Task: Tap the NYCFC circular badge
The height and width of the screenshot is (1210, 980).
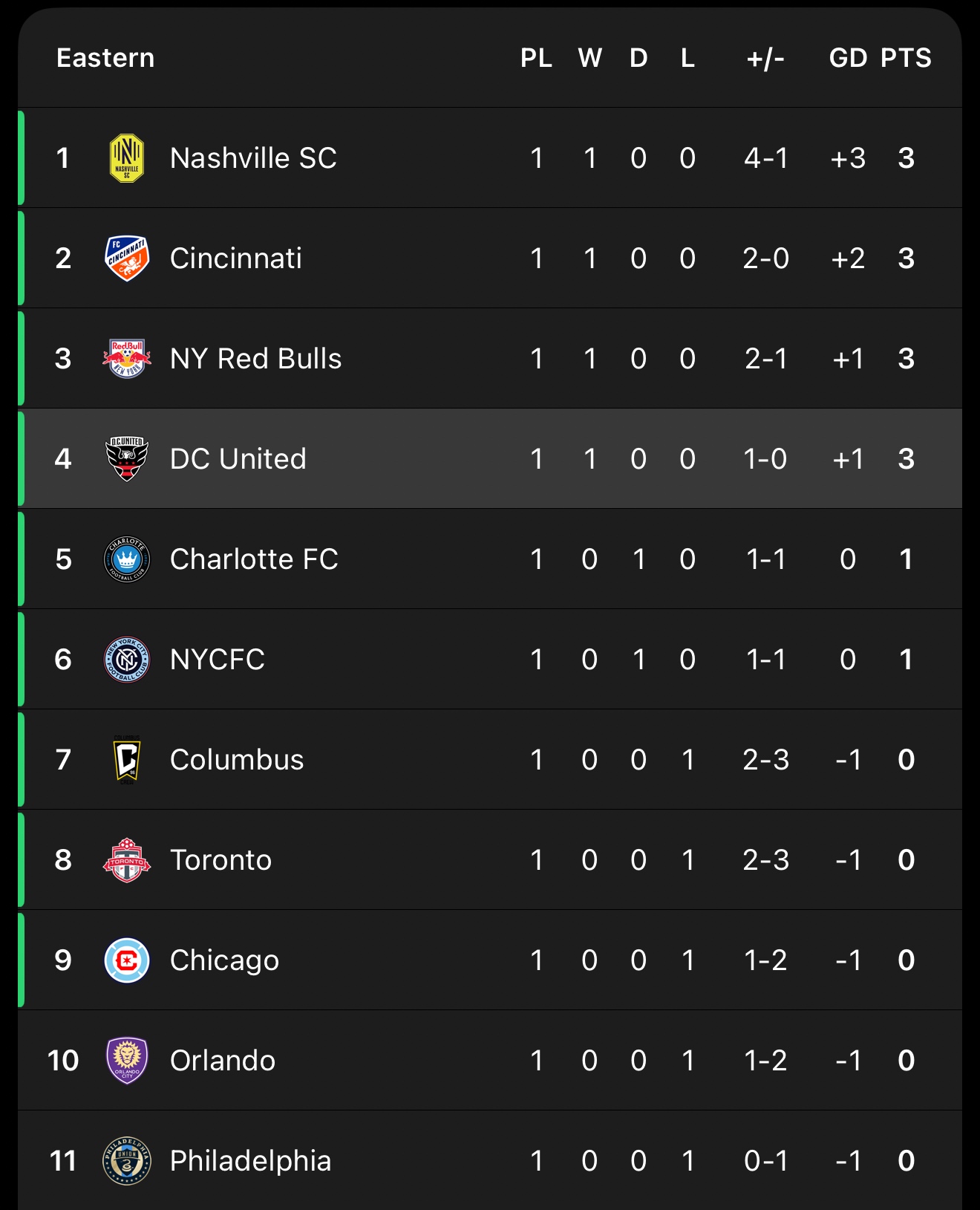Action: [127, 660]
